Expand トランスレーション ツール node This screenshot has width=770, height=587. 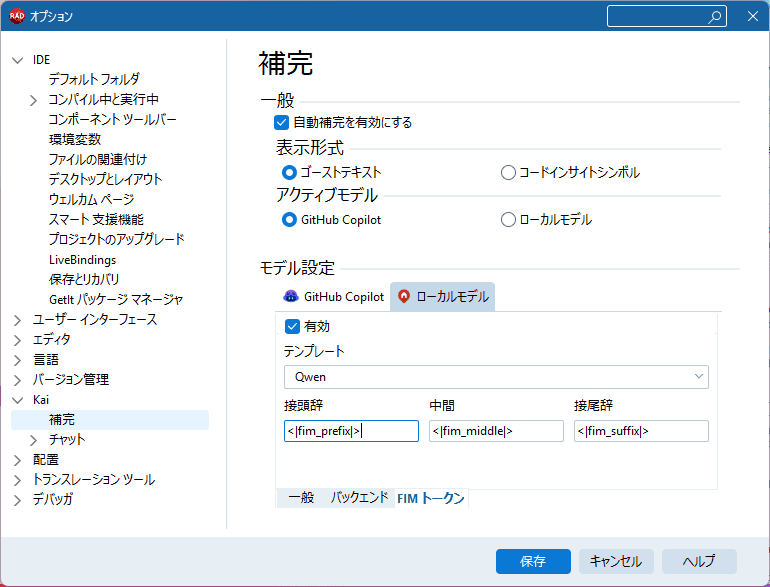18,480
